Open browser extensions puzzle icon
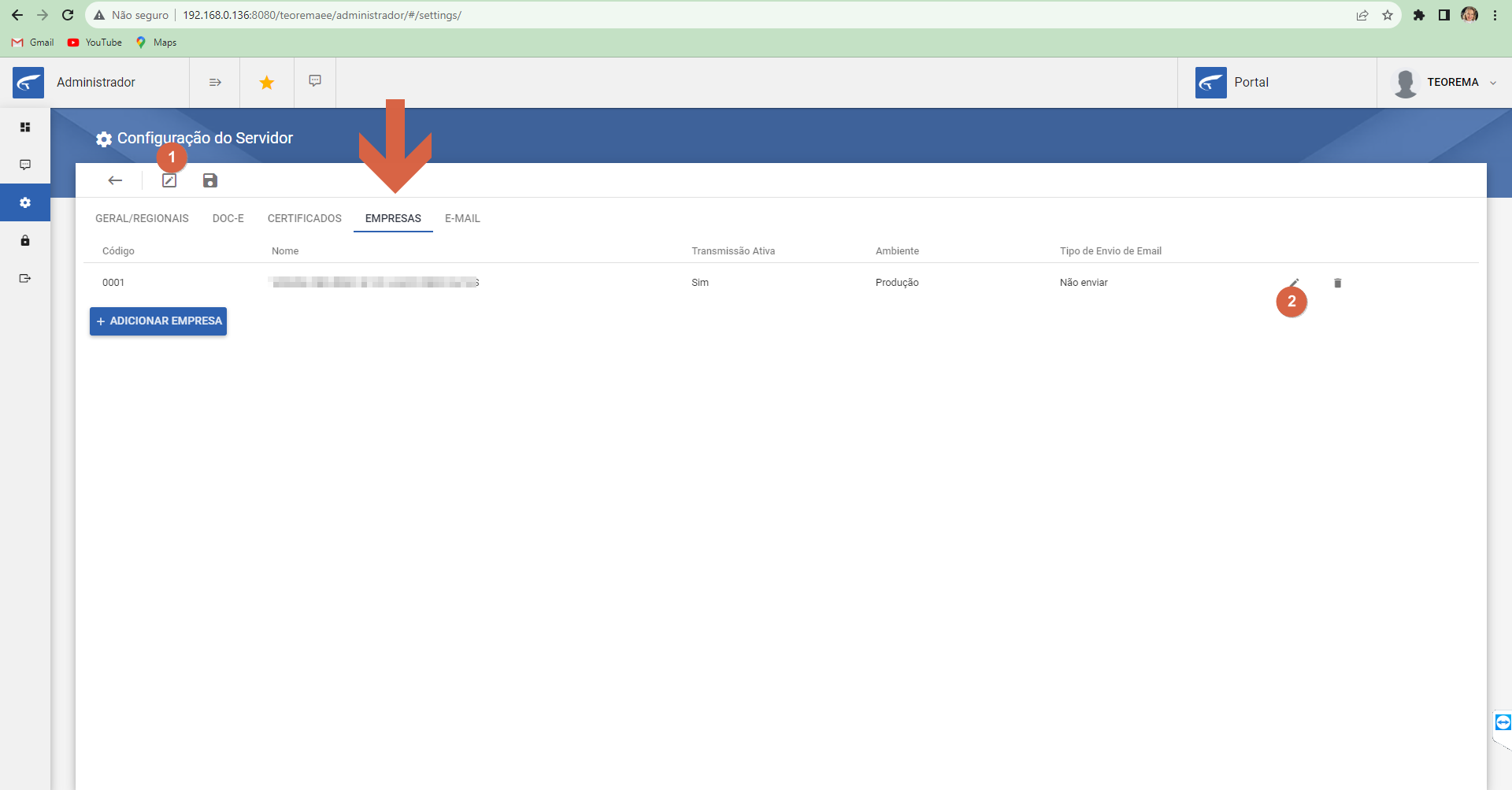Screen dimensions: 1512x790 point(1419,15)
